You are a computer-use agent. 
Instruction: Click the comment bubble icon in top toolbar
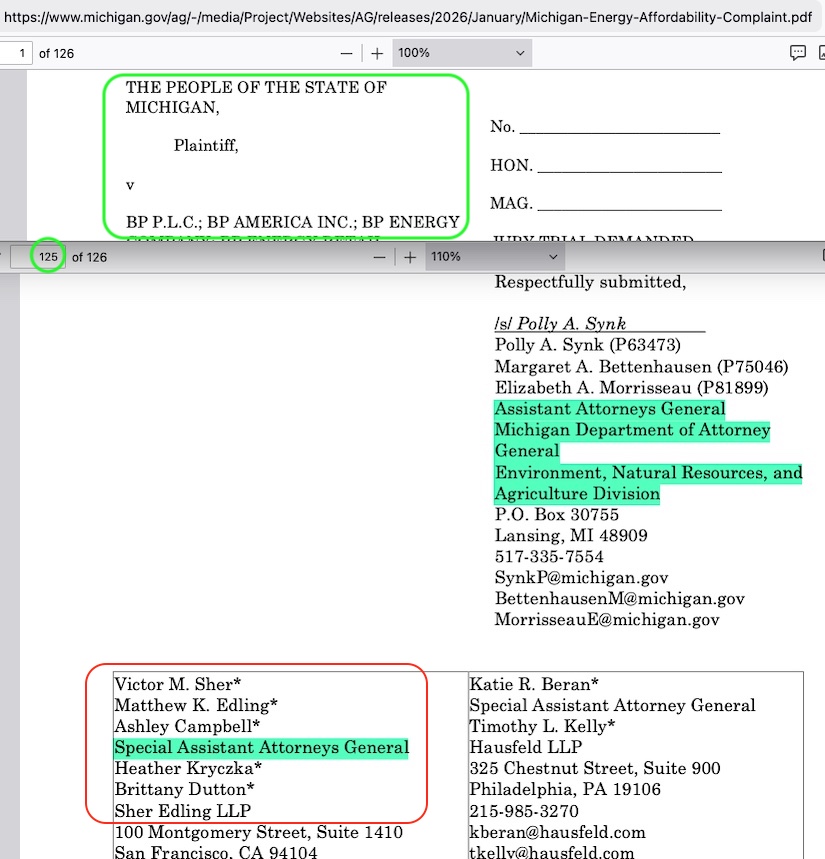pos(798,53)
